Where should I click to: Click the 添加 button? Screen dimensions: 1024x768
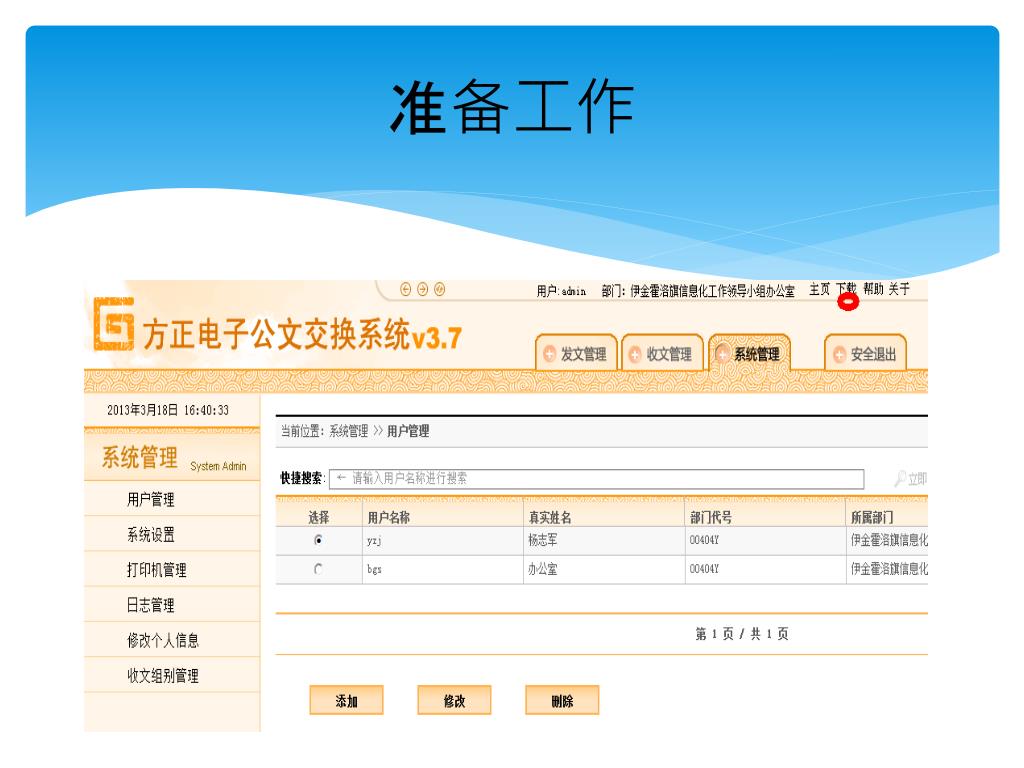[x=346, y=701]
